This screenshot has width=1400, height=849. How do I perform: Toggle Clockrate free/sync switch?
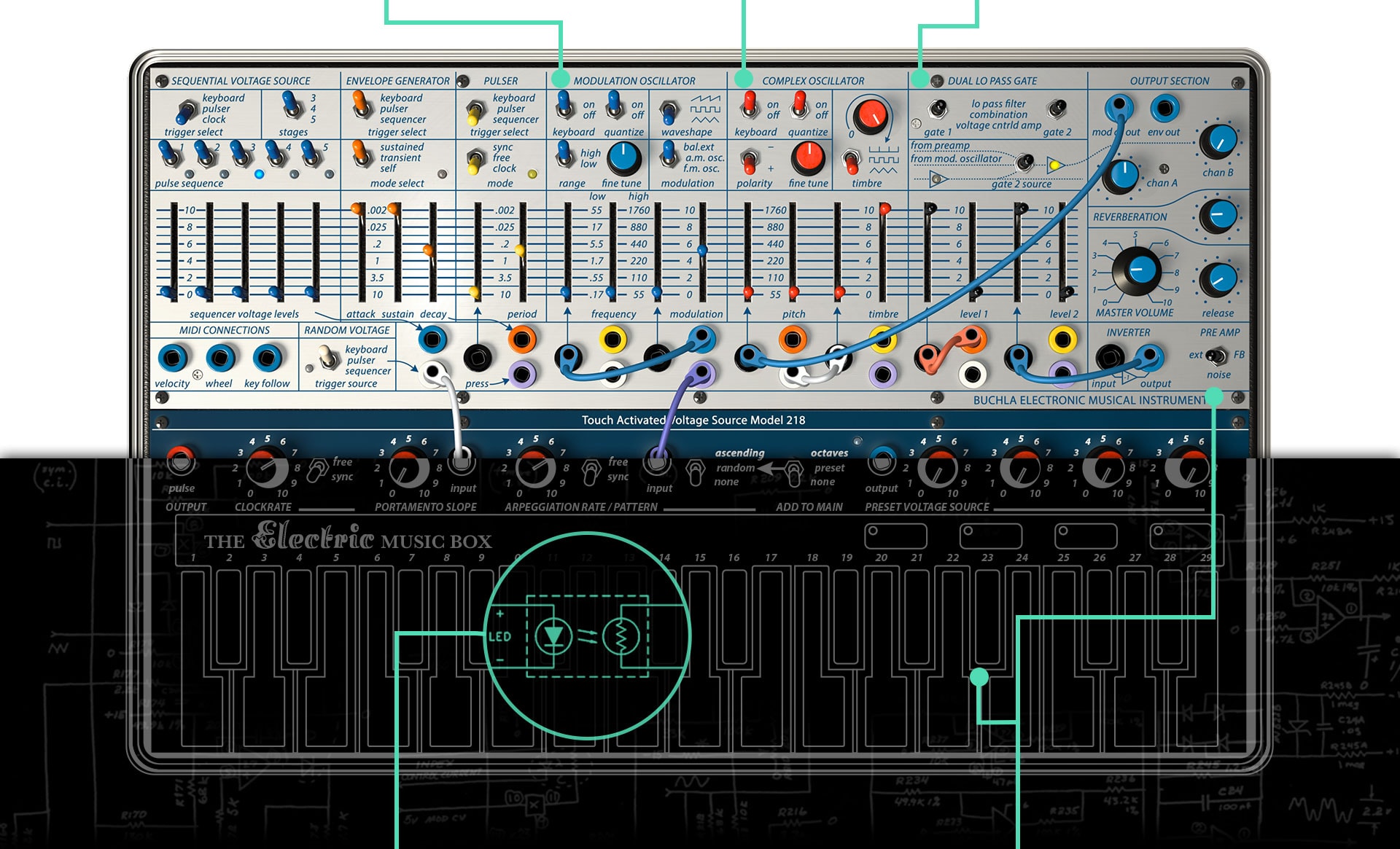click(x=316, y=470)
